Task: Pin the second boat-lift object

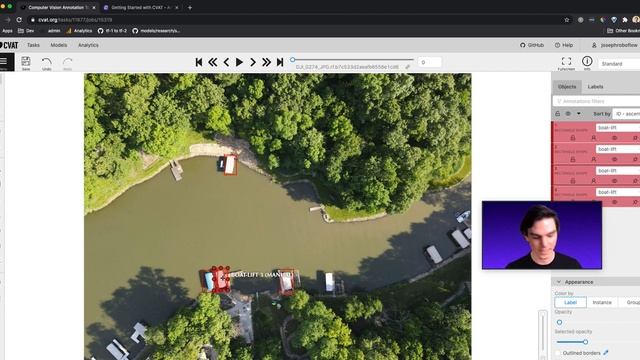Action: (x=635, y=160)
